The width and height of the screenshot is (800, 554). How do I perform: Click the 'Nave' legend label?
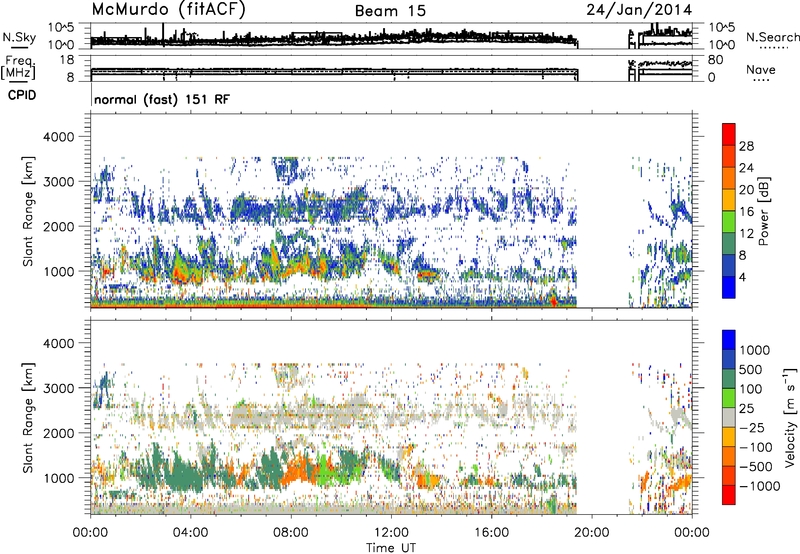(761, 69)
